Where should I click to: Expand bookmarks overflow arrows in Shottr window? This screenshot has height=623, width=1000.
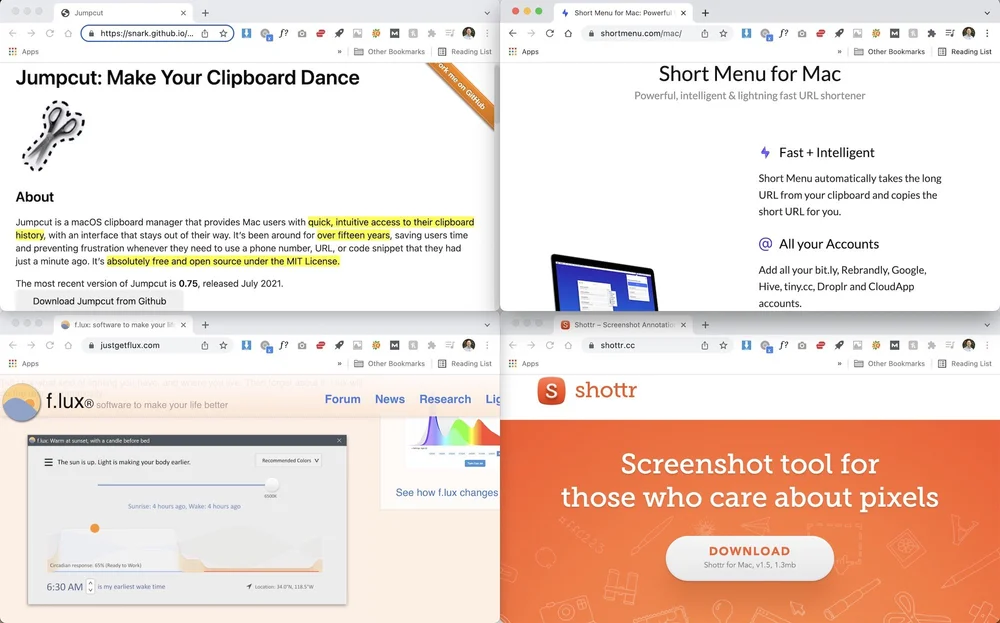pyautogui.click(x=839, y=363)
